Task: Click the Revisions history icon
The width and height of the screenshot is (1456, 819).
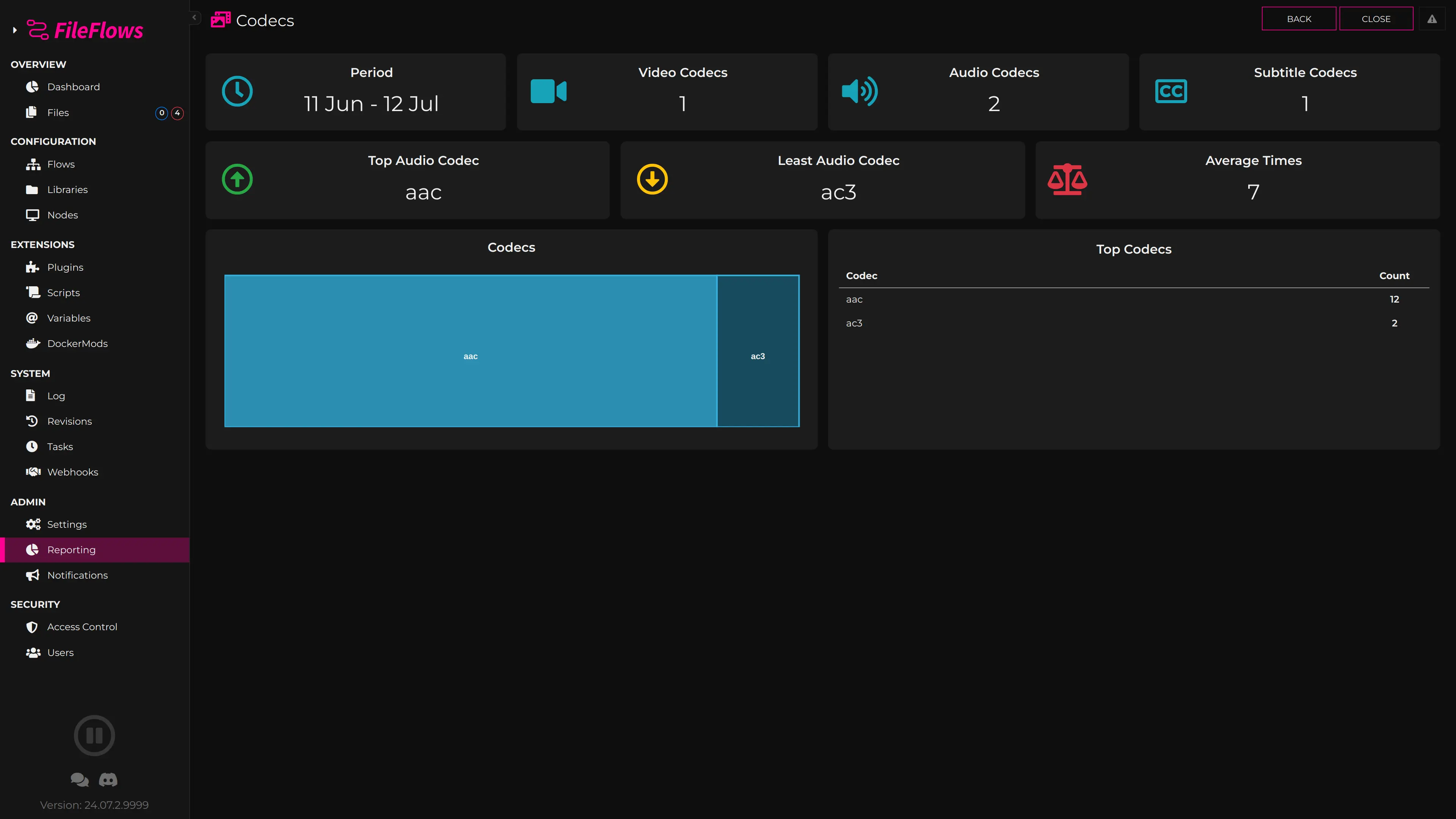Action: (x=32, y=421)
